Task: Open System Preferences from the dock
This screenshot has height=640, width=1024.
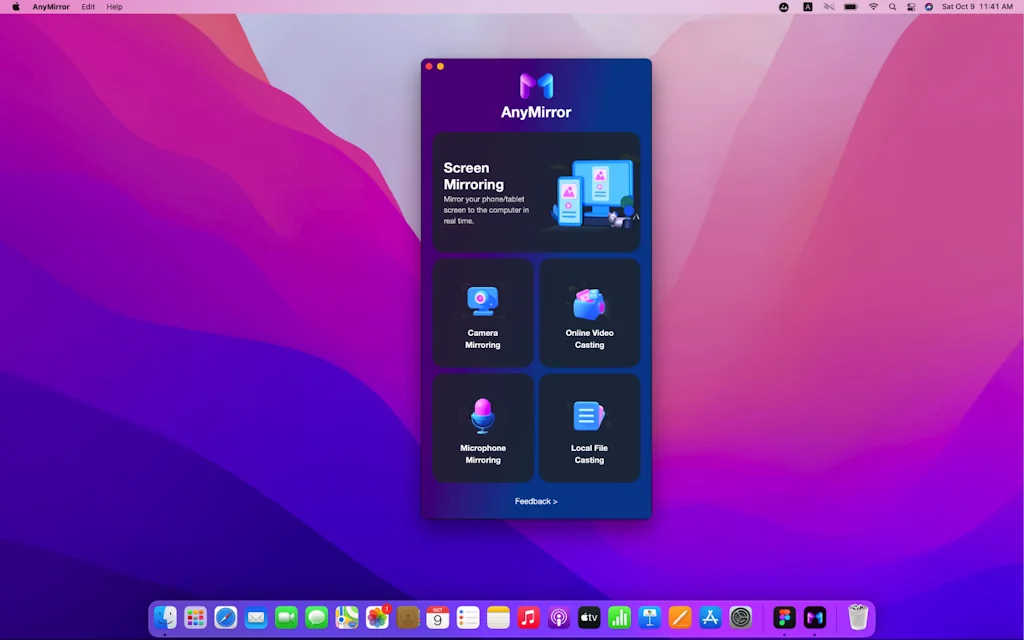Action: pos(740,618)
